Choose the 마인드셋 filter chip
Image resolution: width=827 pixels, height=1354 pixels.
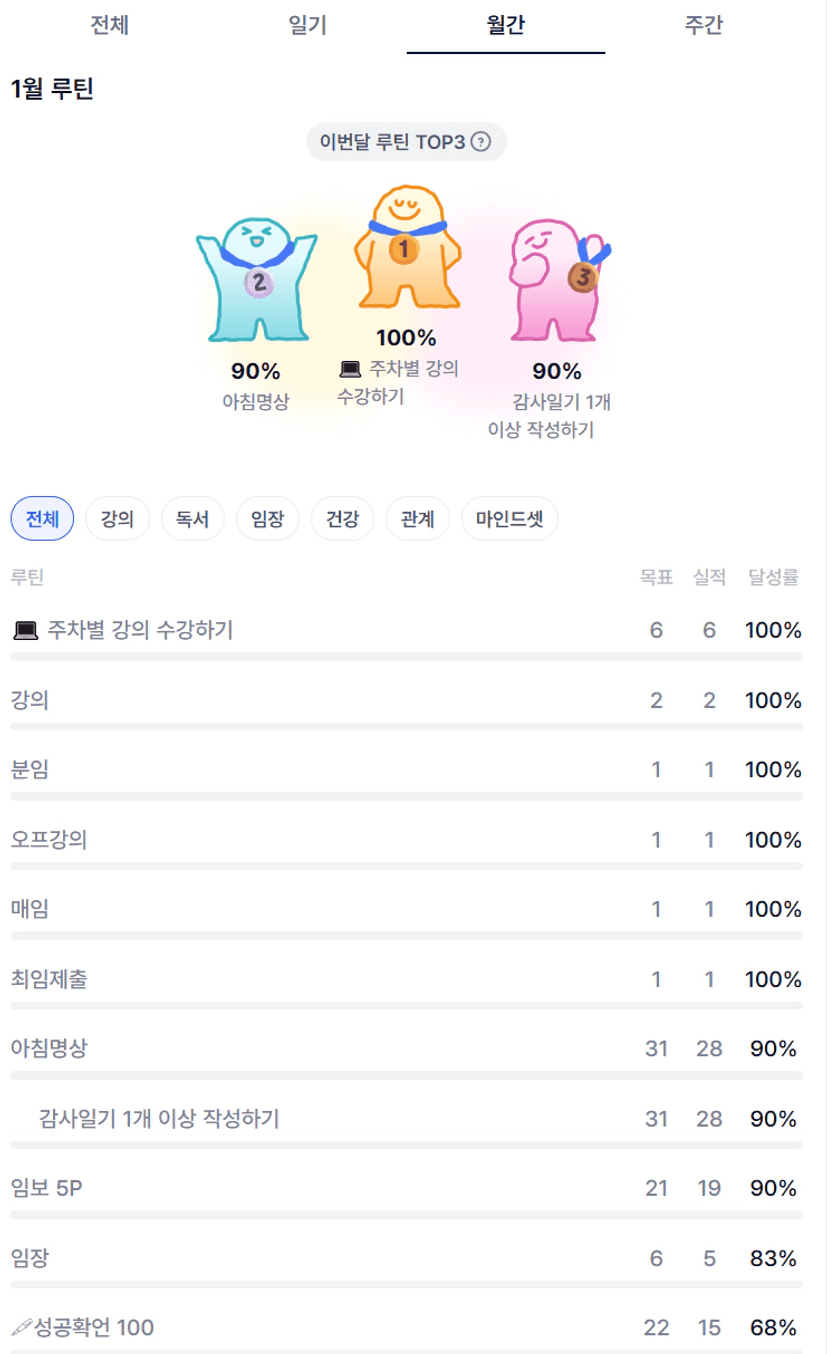click(x=509, y=519)
